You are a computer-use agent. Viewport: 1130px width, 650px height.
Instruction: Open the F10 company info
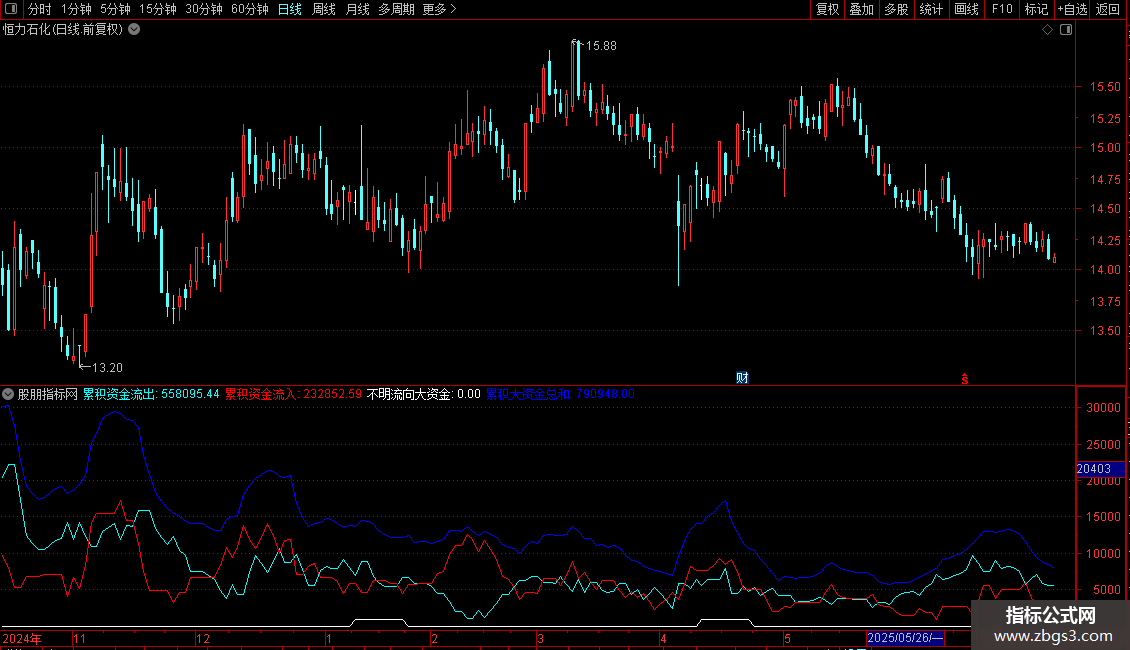pyautogui.click(x=1002, y=9)
